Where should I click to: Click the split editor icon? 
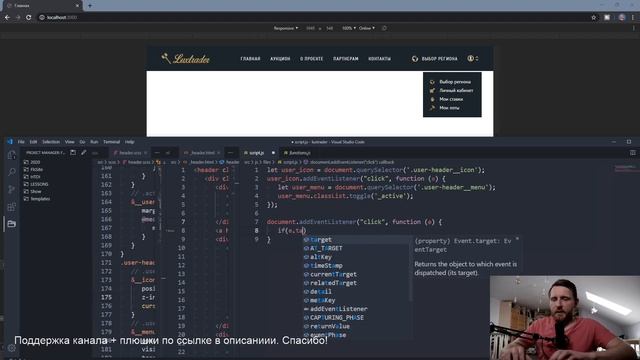[x=632, y=153]
